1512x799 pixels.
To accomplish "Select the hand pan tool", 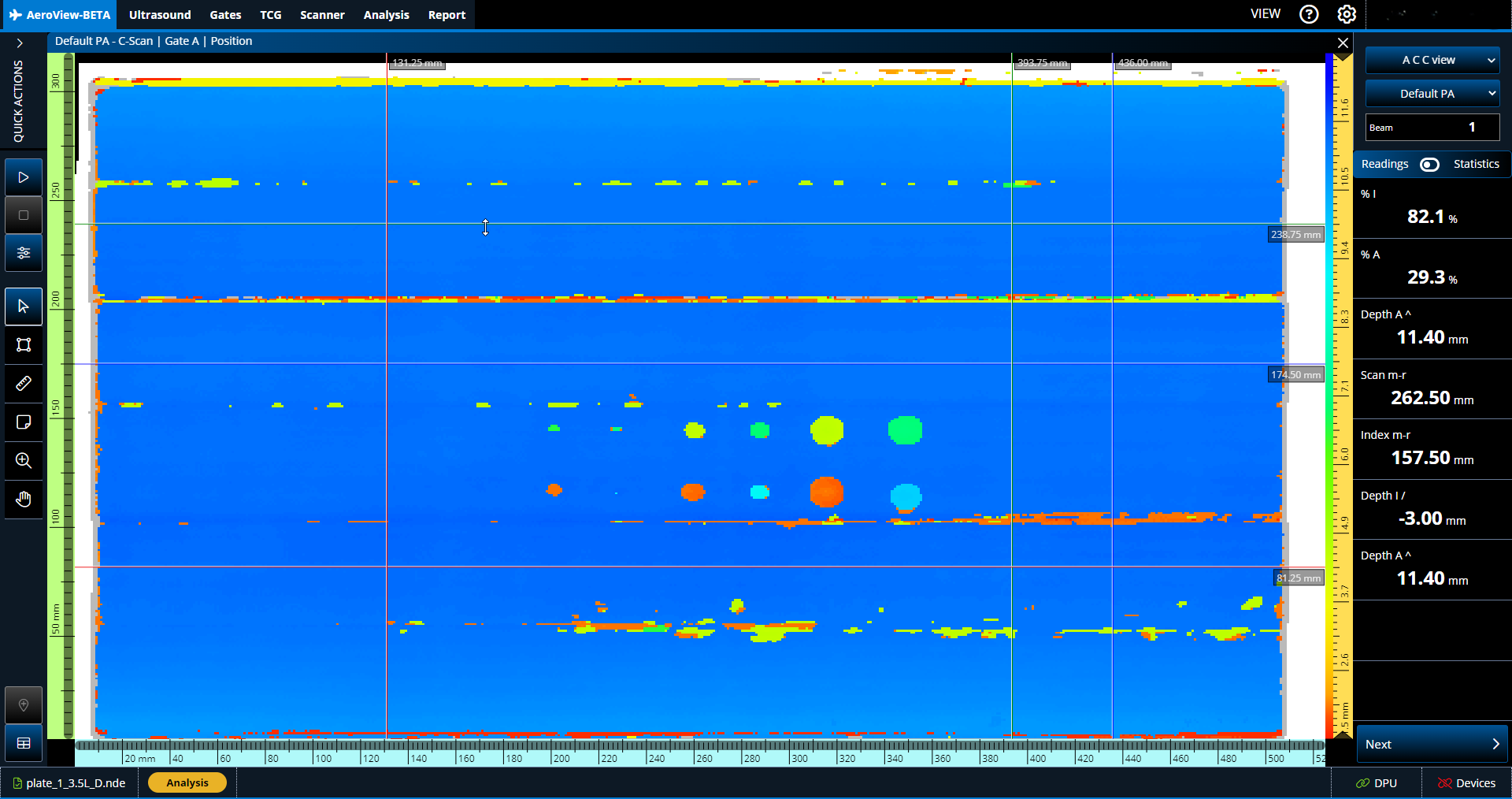I will click(x=24, y=500).
